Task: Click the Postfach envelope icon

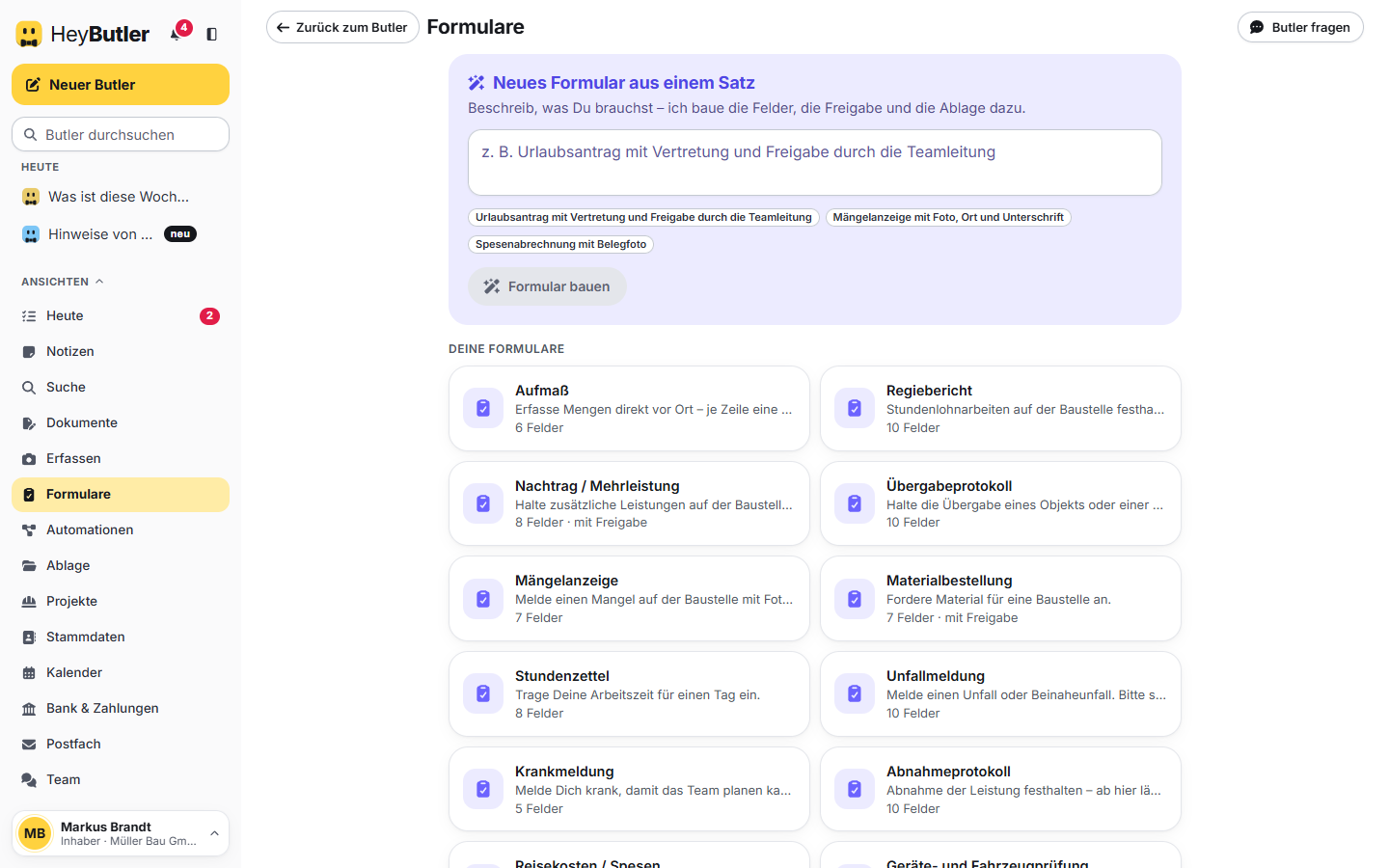Action: 29,745
